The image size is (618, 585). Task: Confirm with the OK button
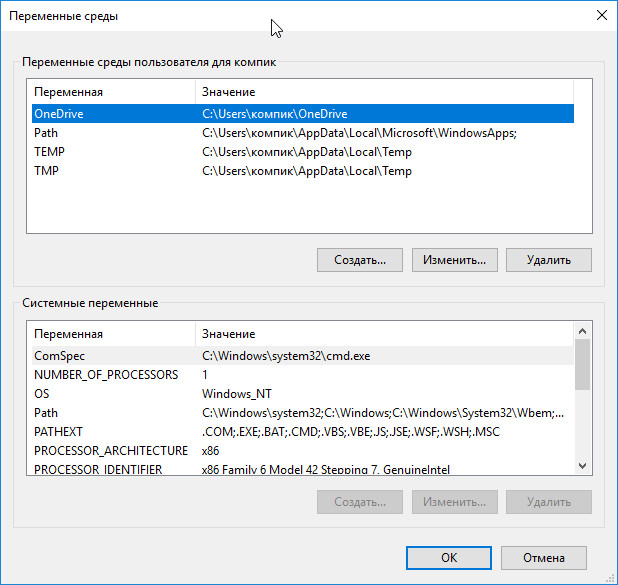click(449, 558)
